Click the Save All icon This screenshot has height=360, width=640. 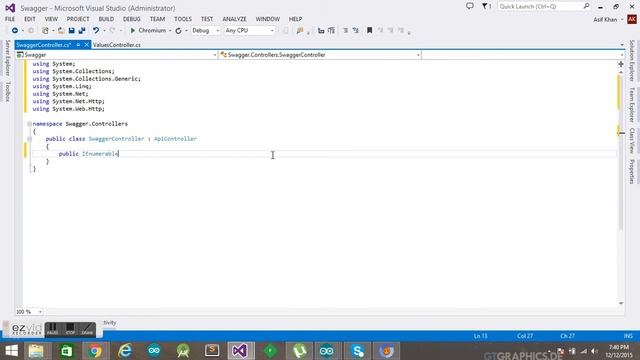(82, 31)
